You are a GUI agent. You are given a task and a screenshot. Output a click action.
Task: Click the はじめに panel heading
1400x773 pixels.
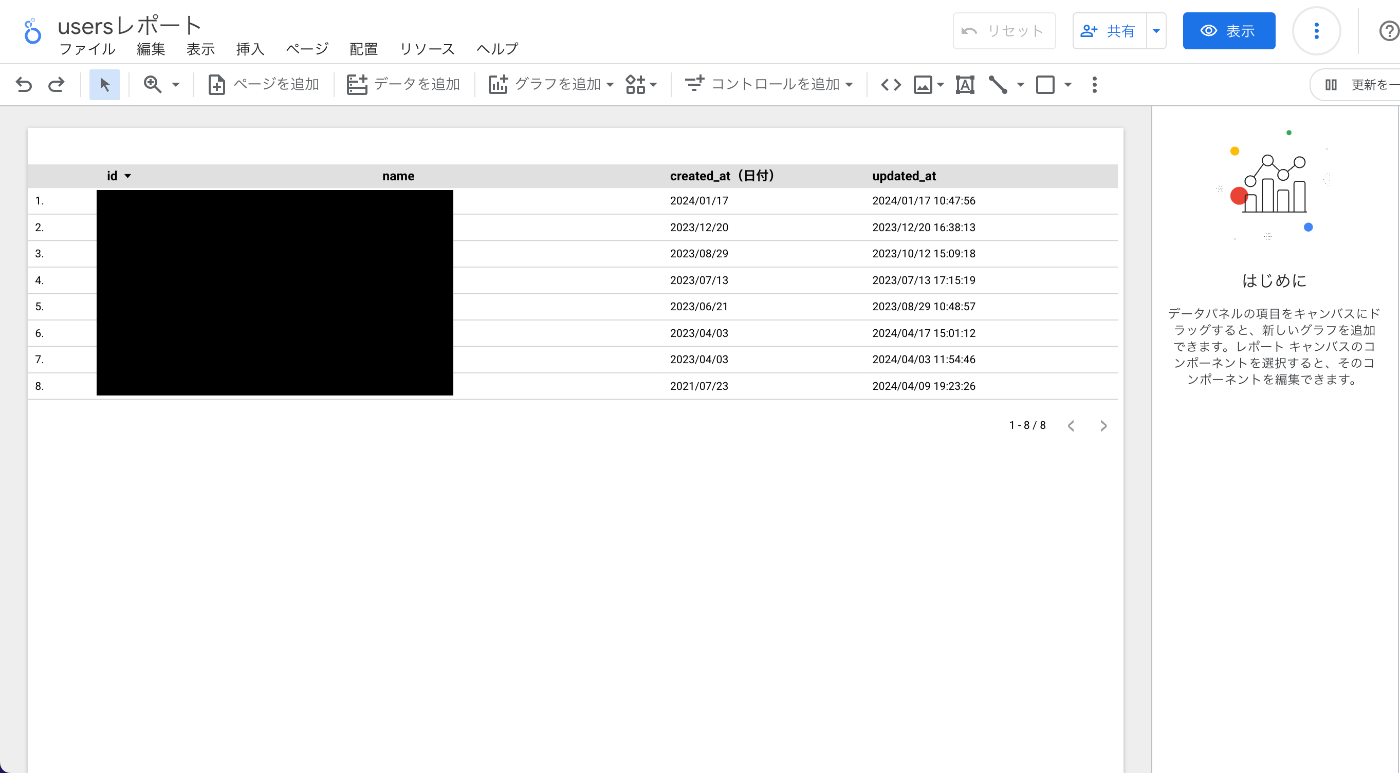[1274, 281]
